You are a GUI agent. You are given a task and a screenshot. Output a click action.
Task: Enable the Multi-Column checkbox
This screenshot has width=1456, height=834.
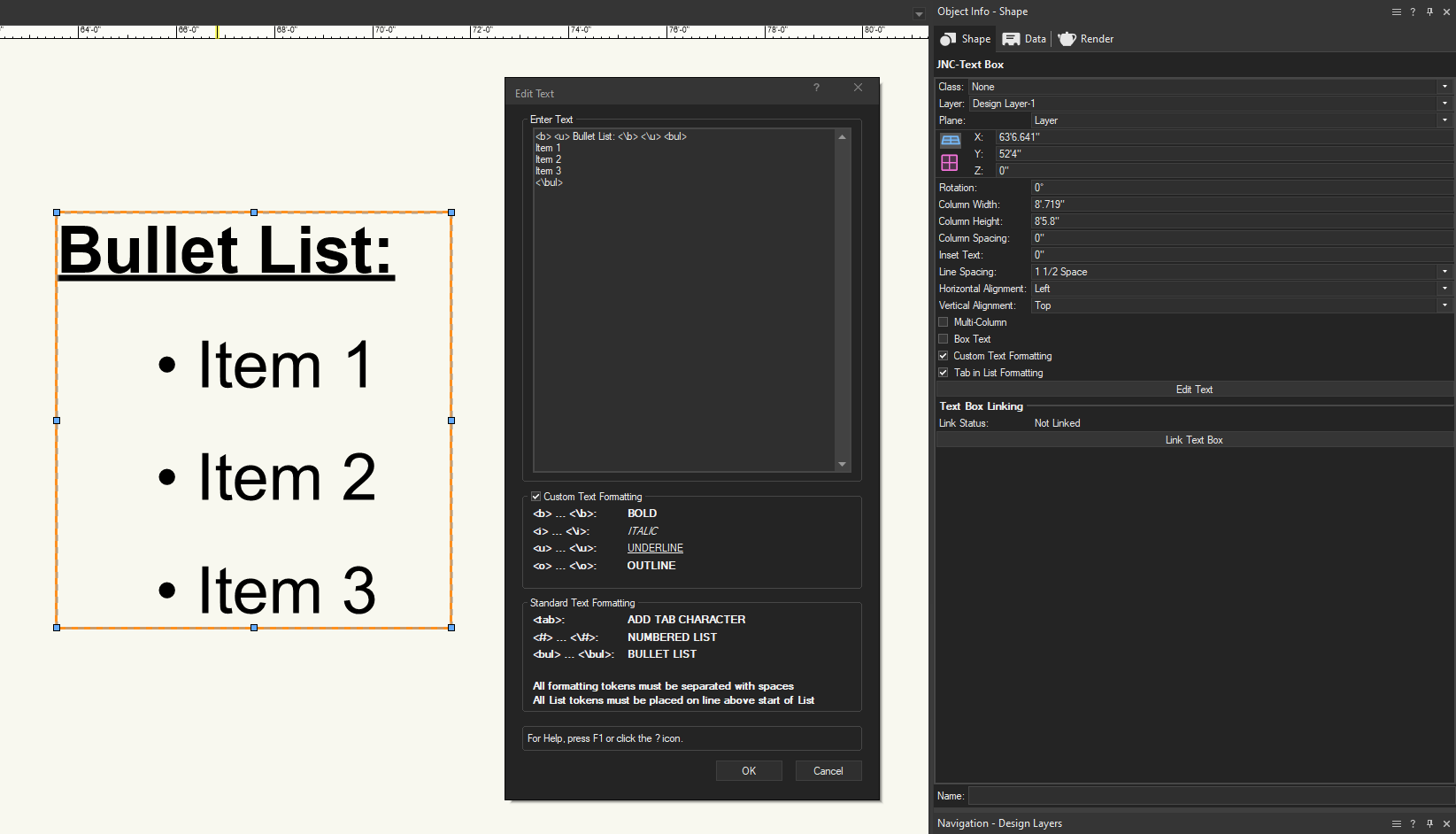tap(944, 322)
